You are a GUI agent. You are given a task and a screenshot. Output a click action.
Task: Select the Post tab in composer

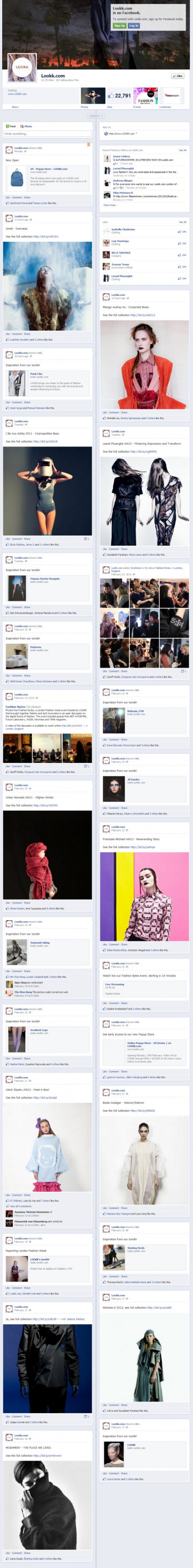coord(11,127)
